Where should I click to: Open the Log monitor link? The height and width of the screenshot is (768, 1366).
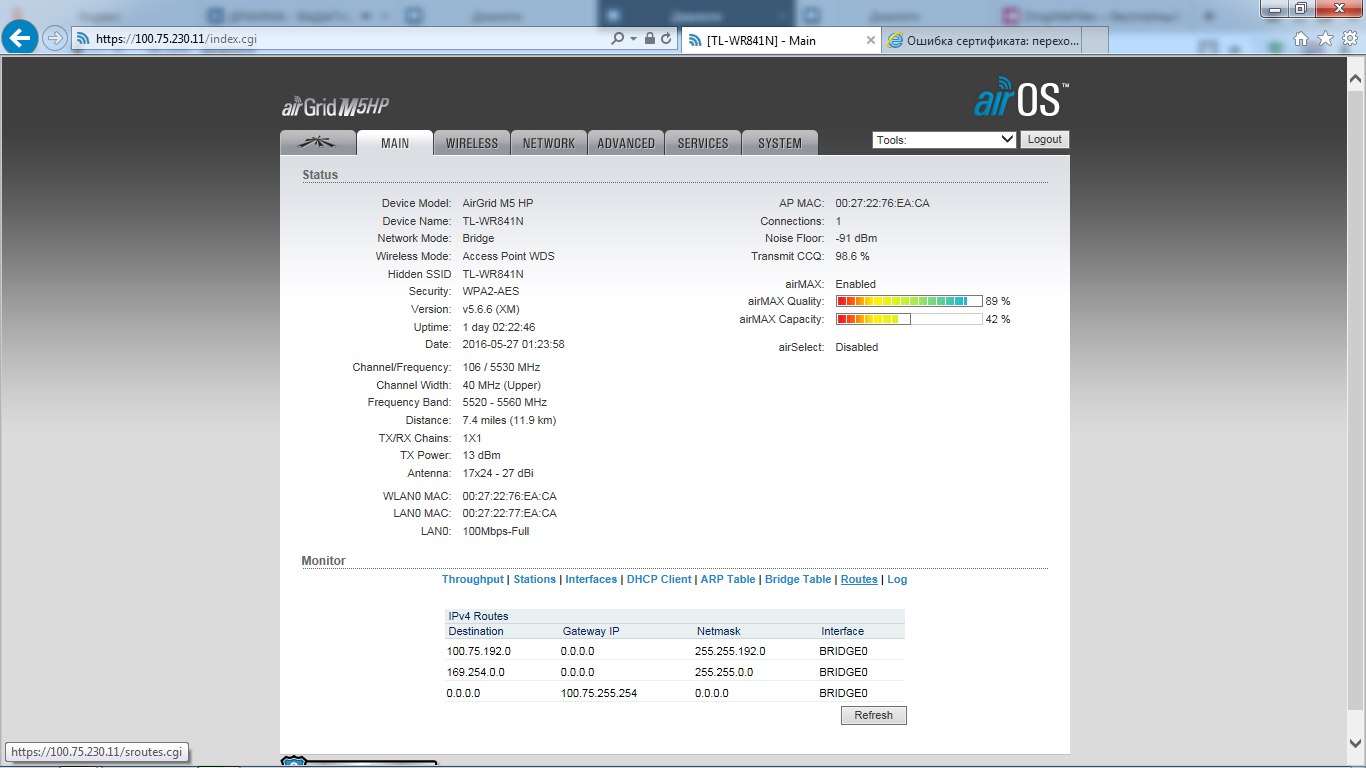tap(897, 580)
